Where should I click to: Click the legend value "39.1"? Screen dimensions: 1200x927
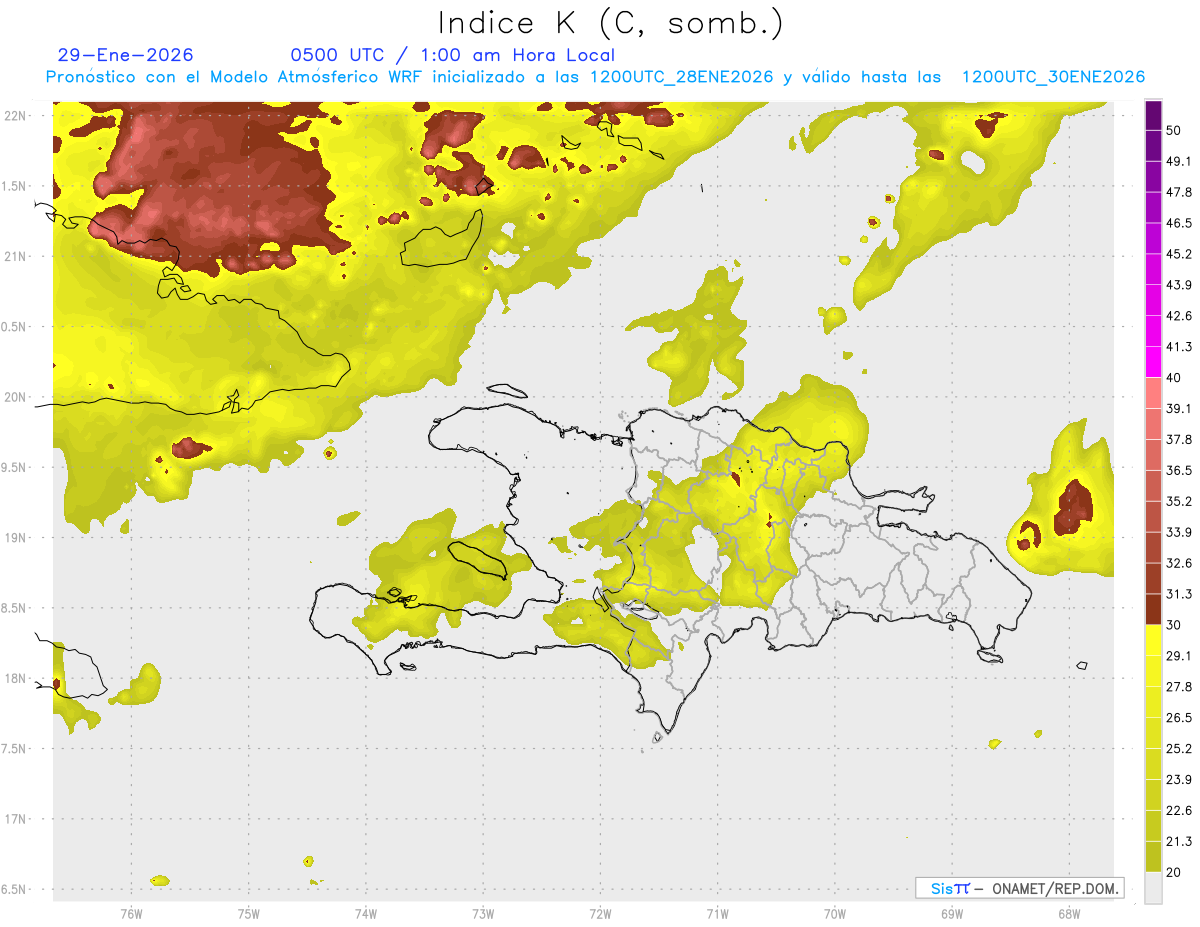pos(1179,408)
